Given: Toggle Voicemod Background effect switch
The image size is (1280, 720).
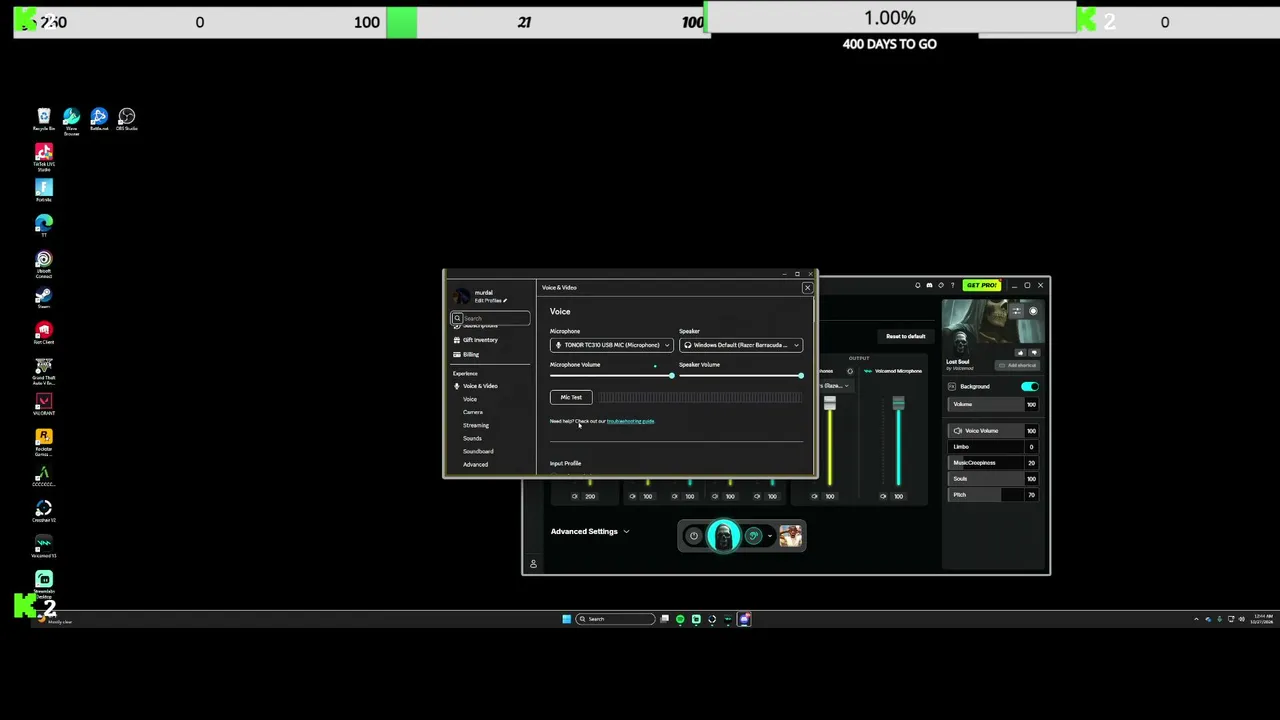Looking at the screenshot, I should (1030, 386).
